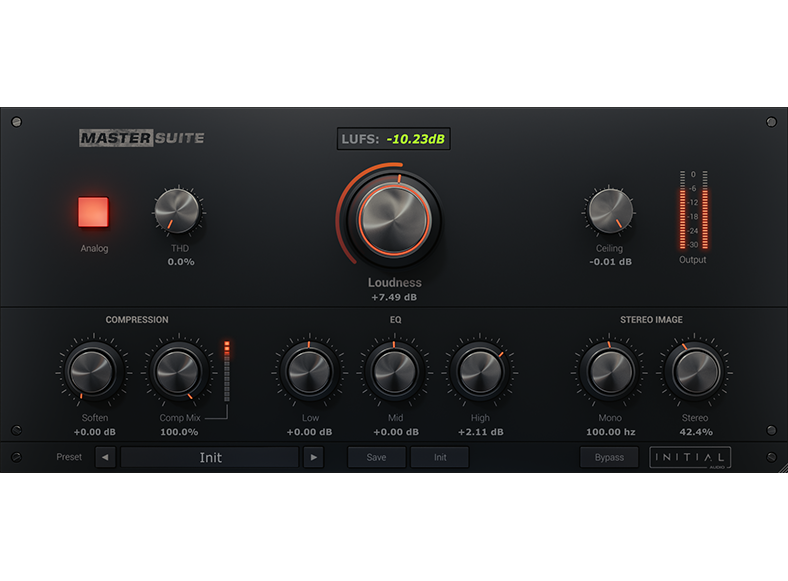788x581 pixels.
Task: Click the LUFS -10.23dB readout
Action: [393, 139]
